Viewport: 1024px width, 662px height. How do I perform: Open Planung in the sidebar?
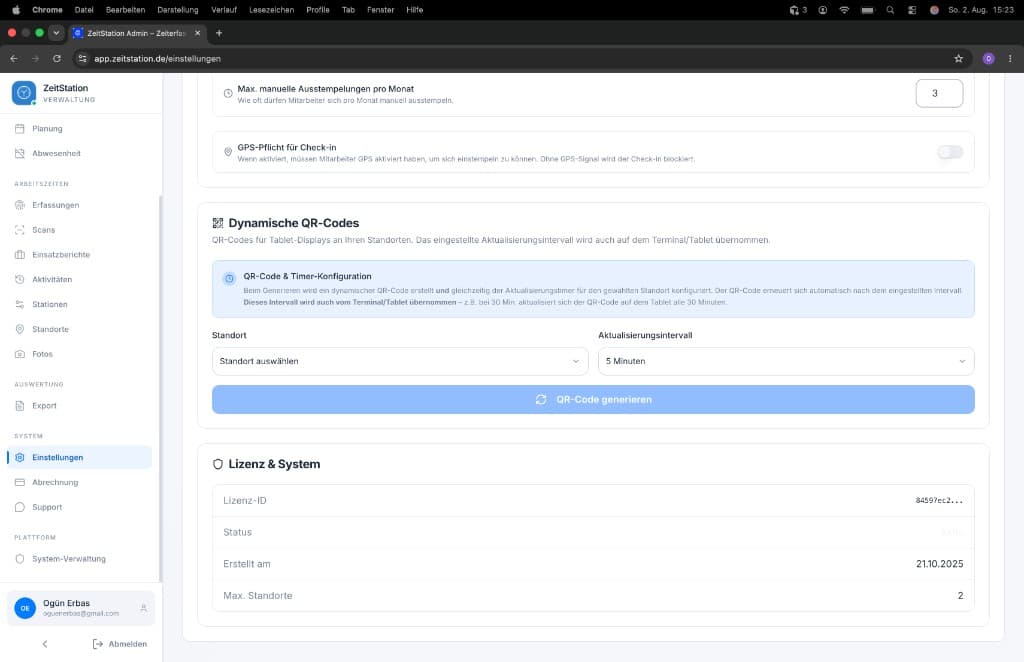pos(47,129)
